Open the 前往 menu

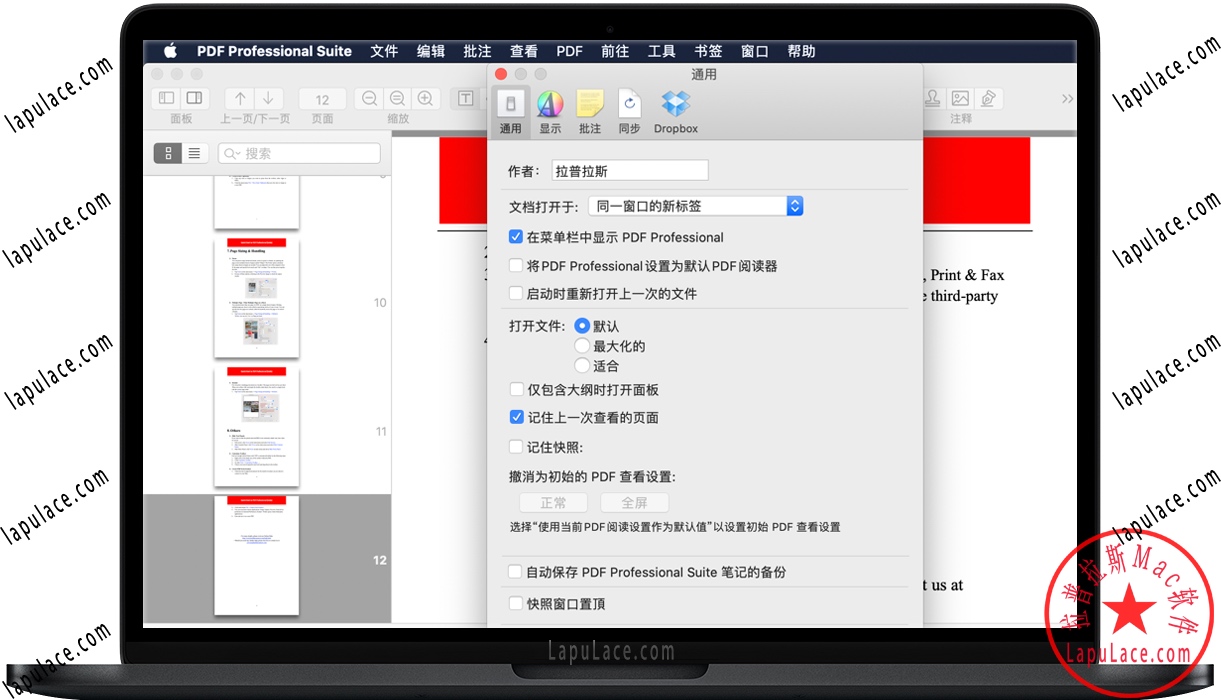click(x=615, y=51)
